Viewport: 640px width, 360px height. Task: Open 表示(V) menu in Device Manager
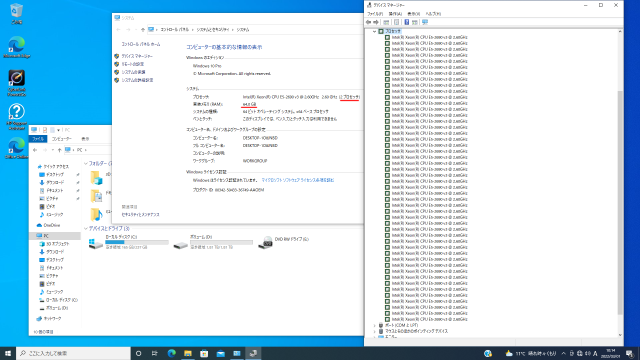[413, 14]
